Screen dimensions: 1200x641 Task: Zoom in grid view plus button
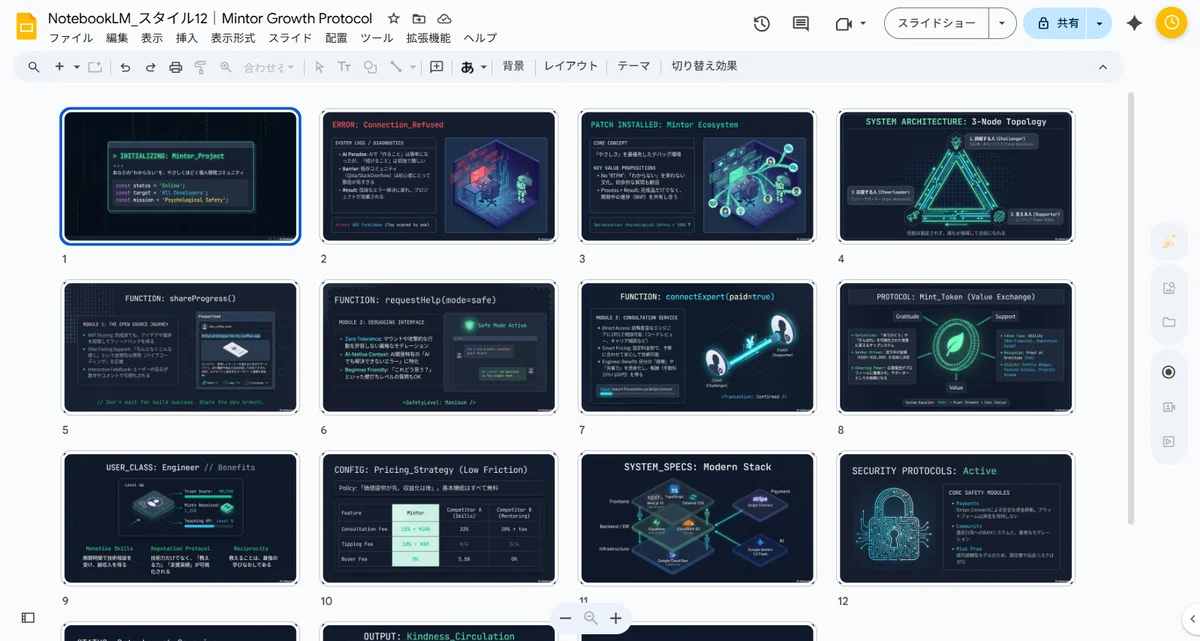coord(615,618)
